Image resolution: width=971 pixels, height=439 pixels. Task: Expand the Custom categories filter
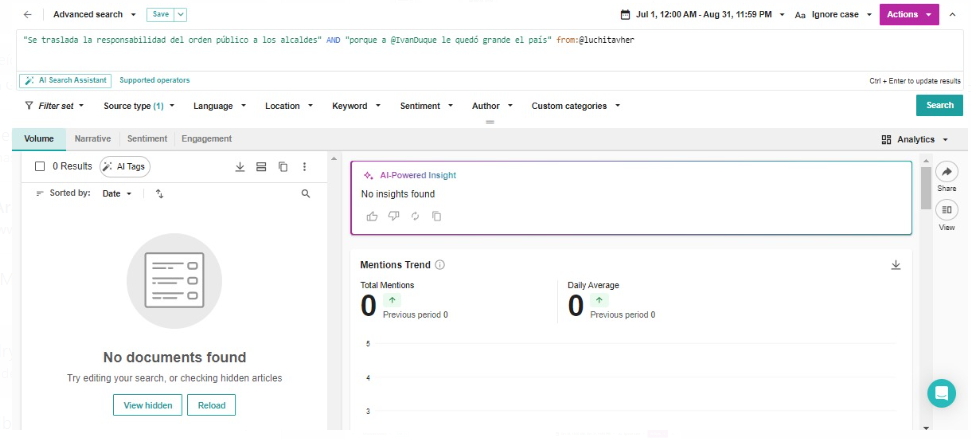tap(576, 106)
